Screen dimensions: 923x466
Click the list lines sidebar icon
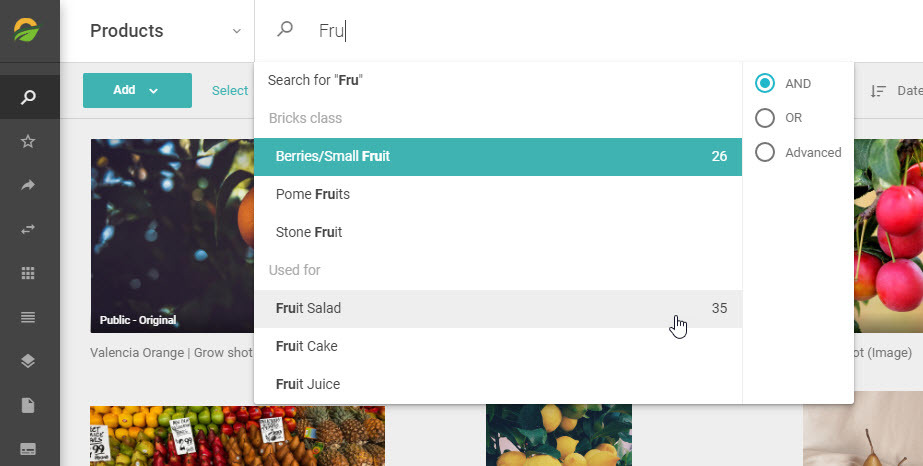[28, 317]
